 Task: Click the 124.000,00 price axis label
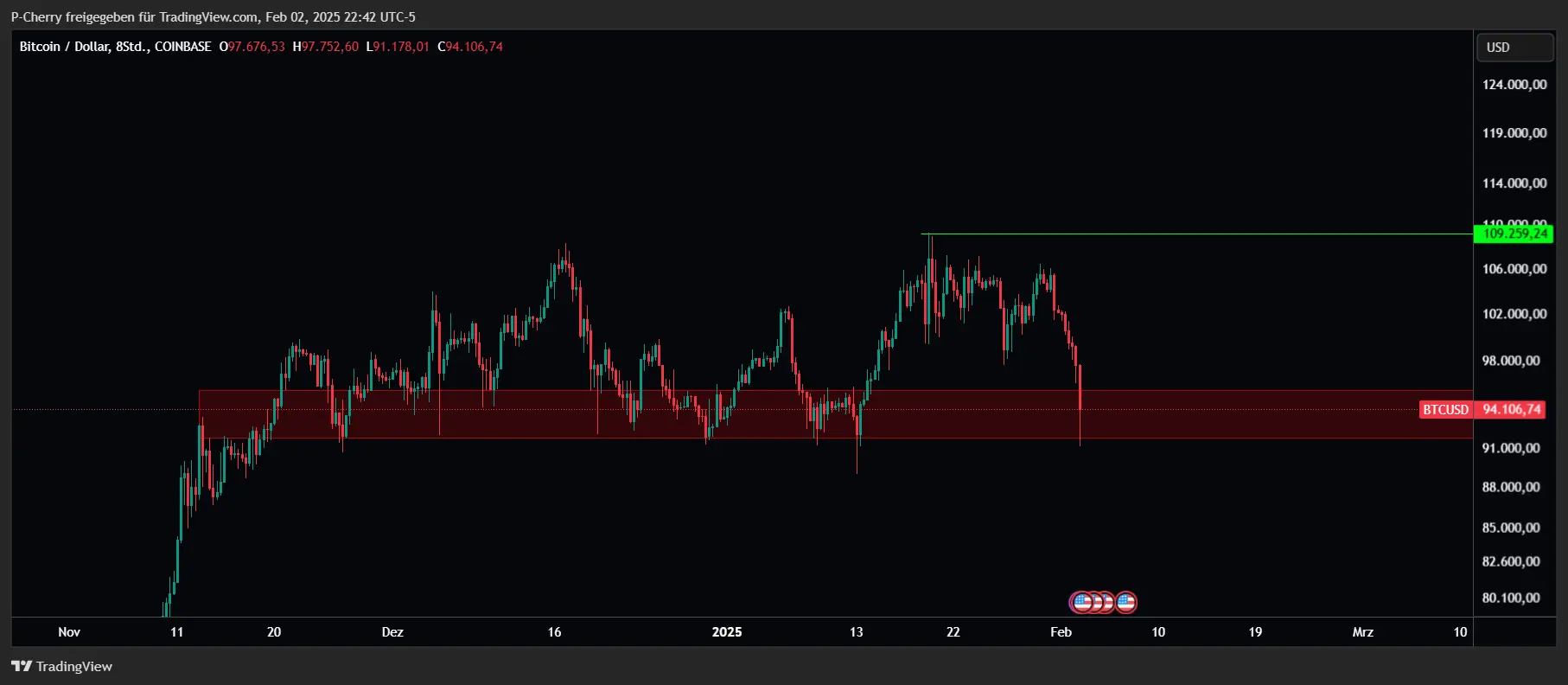click(1514, 85)
